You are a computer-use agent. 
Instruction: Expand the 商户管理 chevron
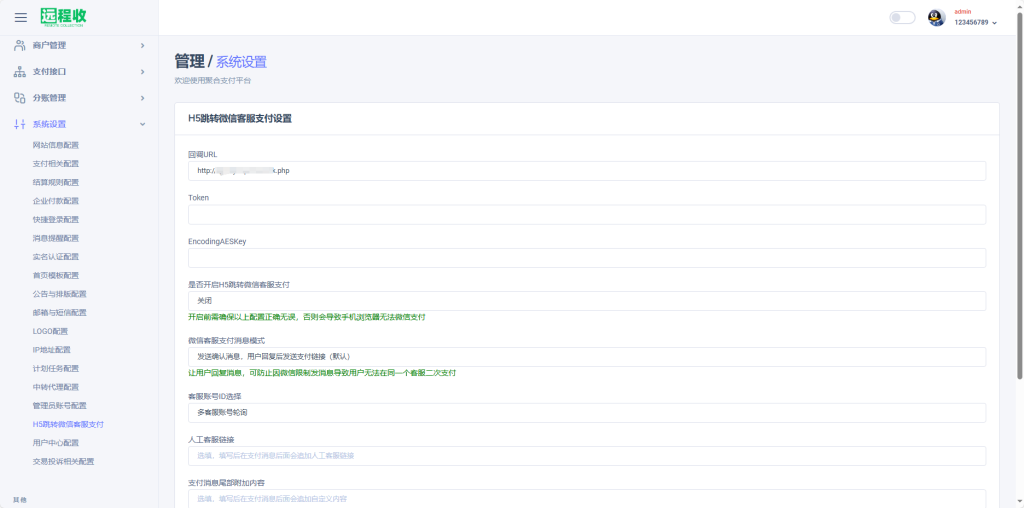click(142, 45)
